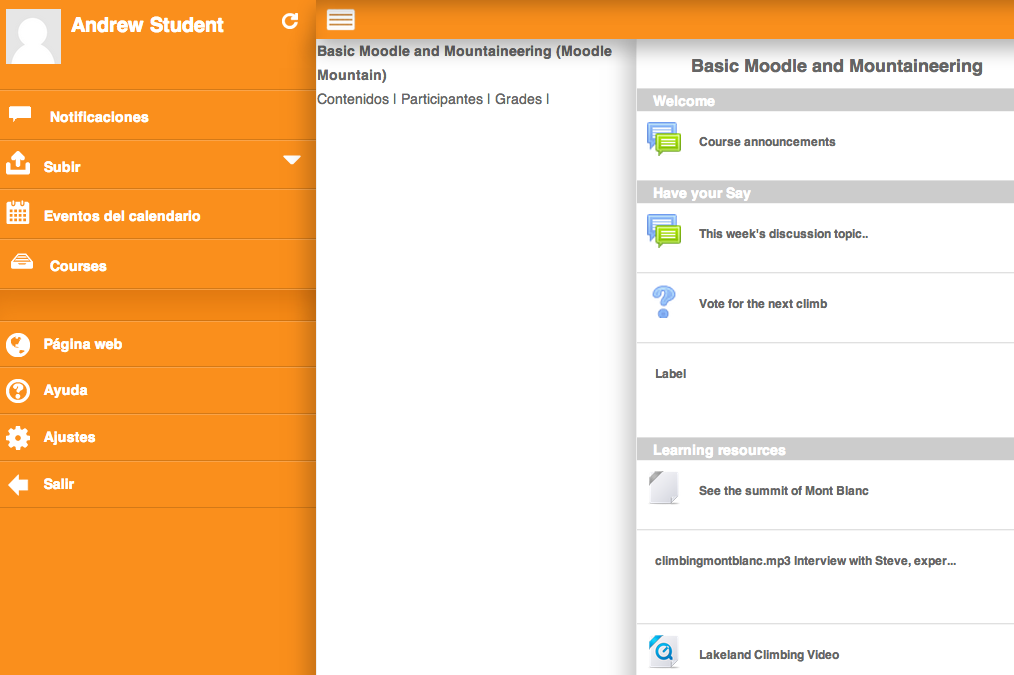Open the Participantes link
1014x675 pixels.
442,99
